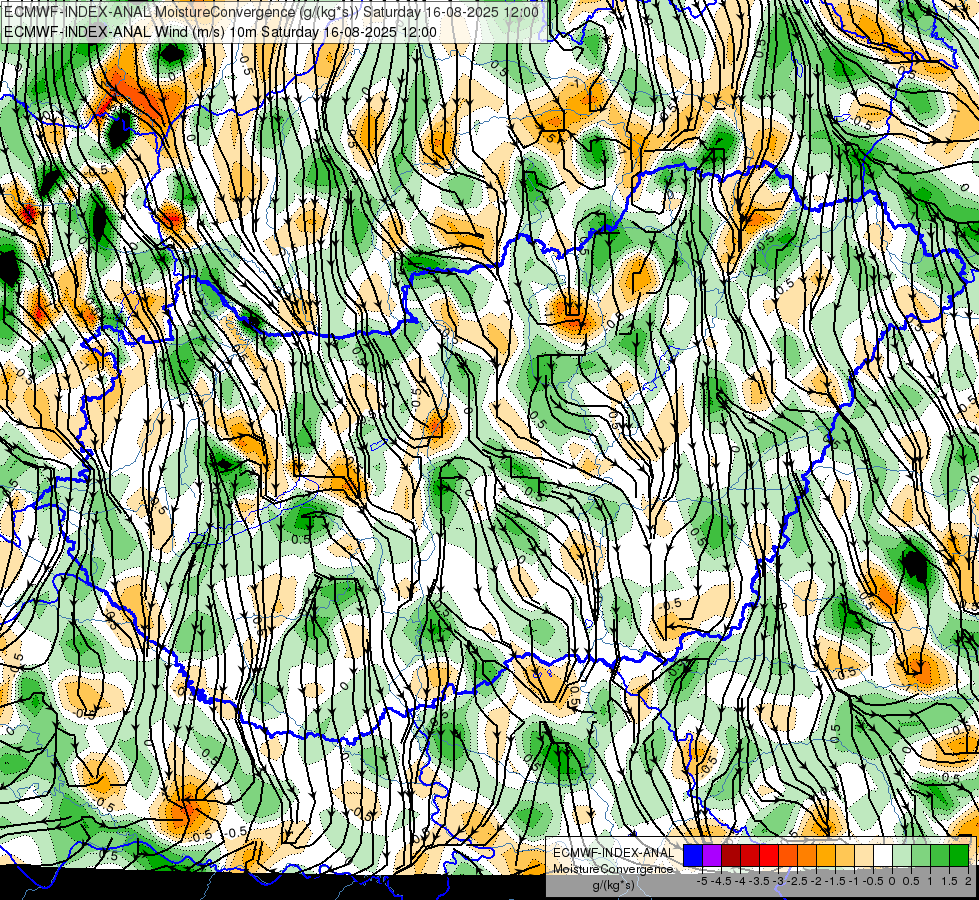Image resolution: width=979 pixels, height=900 pixels.
Task: Click the legend label 'MoistureConvergence'
Action: (x=613, y=869)
